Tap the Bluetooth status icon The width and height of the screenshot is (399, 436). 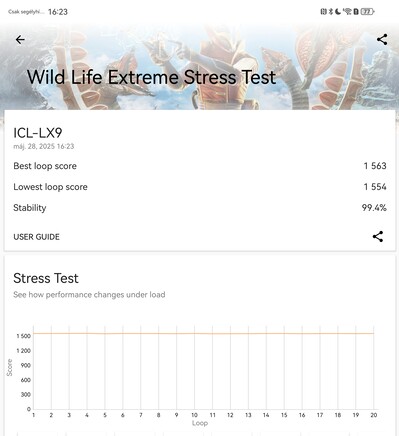(x=331, y=12)
